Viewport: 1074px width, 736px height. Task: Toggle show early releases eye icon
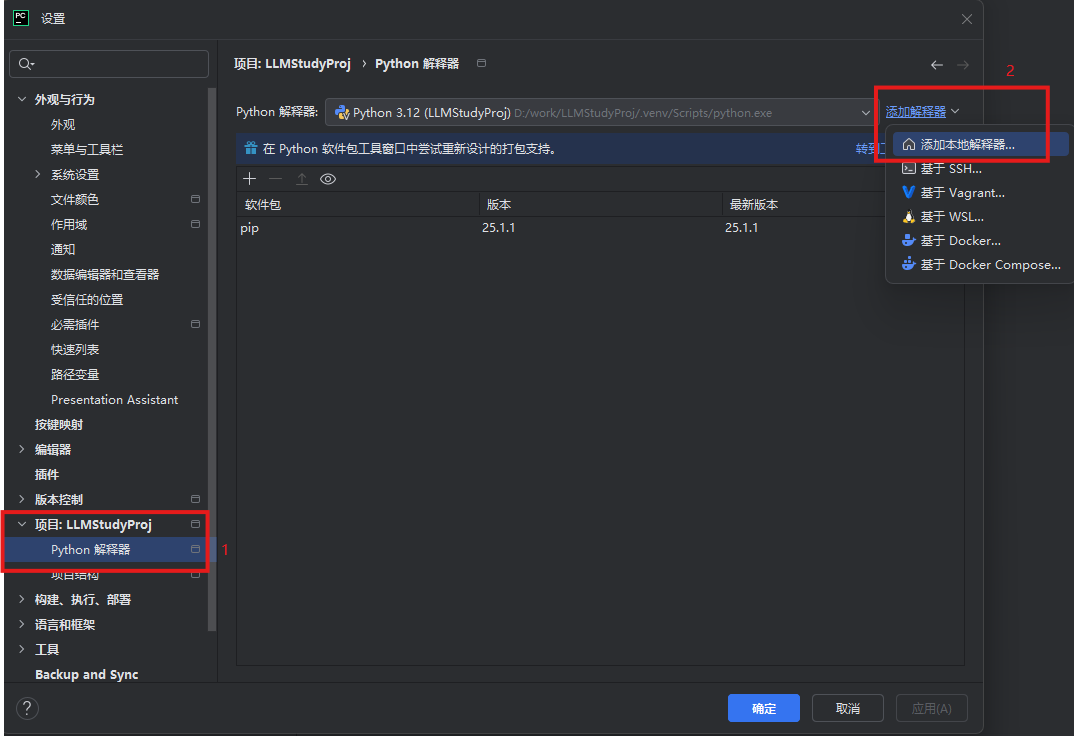click(x=328, y=179)
